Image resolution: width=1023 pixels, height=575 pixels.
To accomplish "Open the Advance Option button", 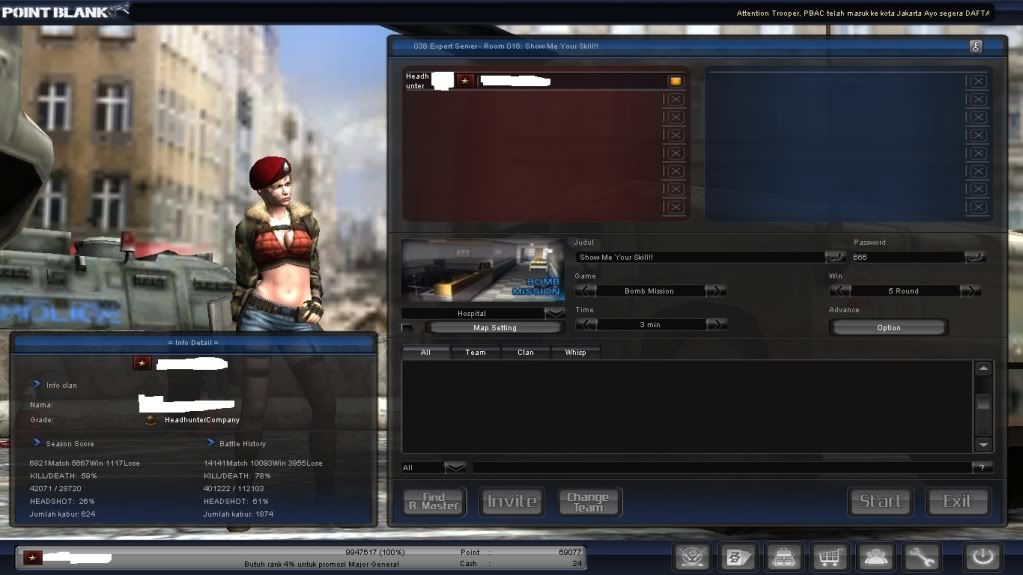I will click(x=888, y=328).
